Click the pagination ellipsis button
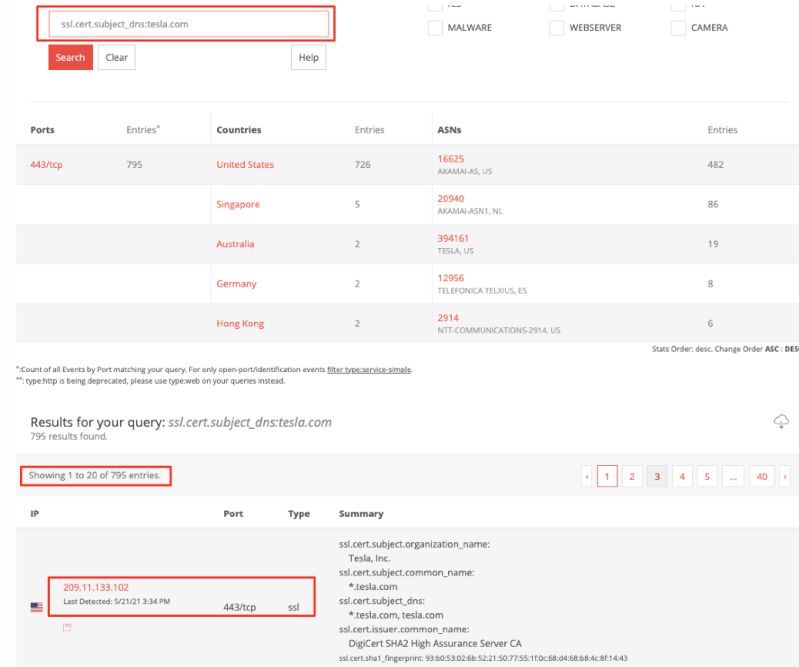This screenshot has width=799, height=667. 733,476
